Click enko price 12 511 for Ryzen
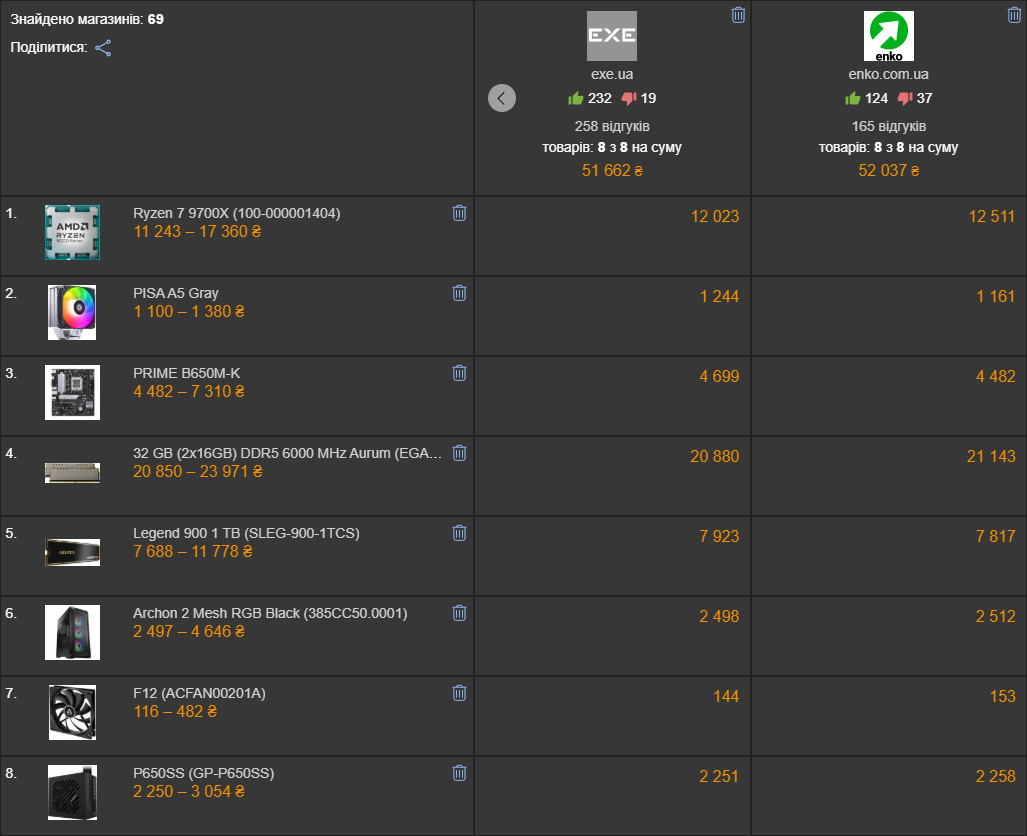The height and width of the screenshot is (836, 1027). [x=992, y=216]
